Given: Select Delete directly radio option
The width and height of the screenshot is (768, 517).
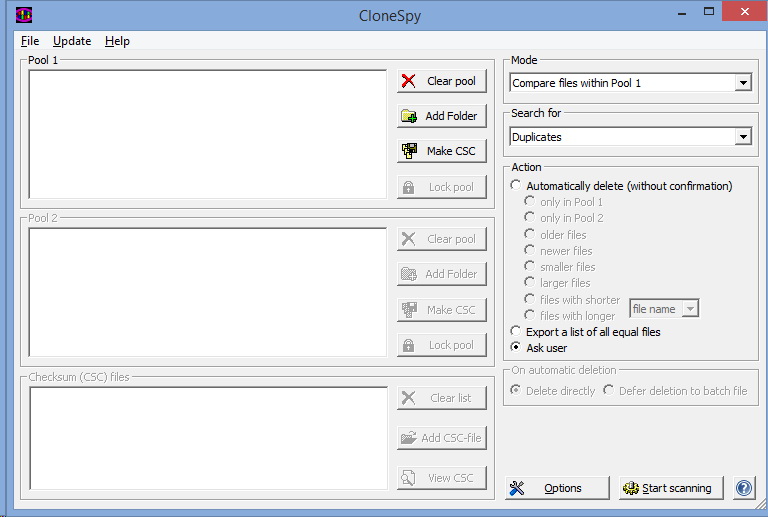Looking at the screenshot, I should (552, 391).
